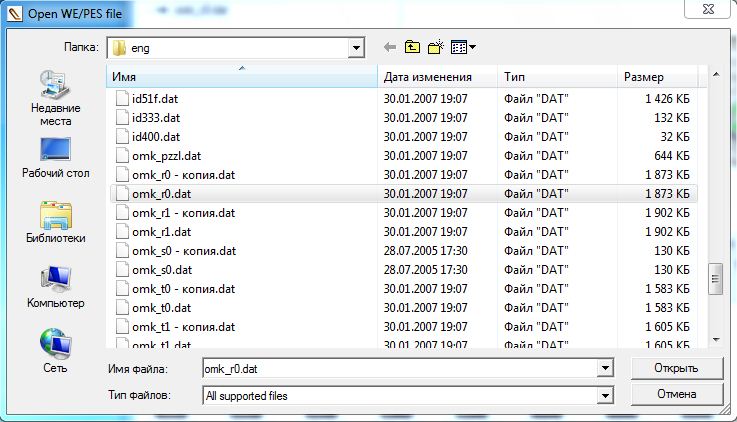This screenshot has width=737, height=422.
Task: Sort by Дата изменения column header
Action: [x=437, y=77]
